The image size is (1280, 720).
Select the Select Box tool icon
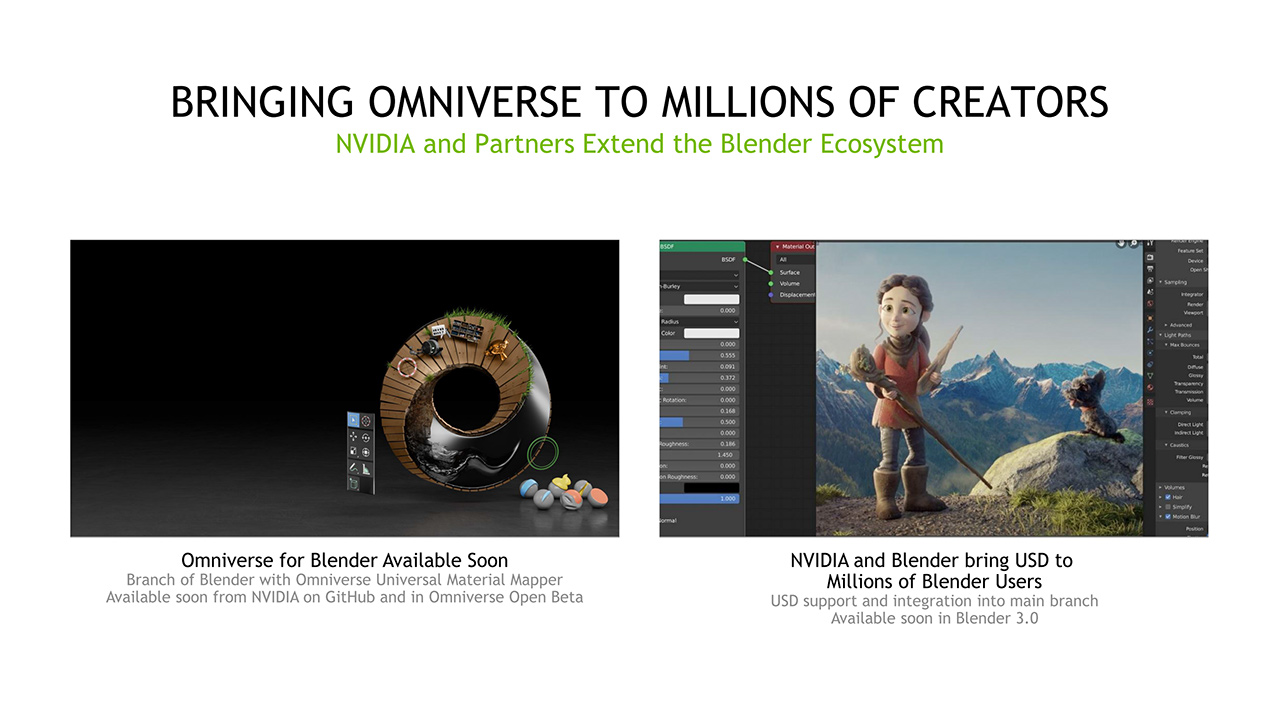pos(353,420)
